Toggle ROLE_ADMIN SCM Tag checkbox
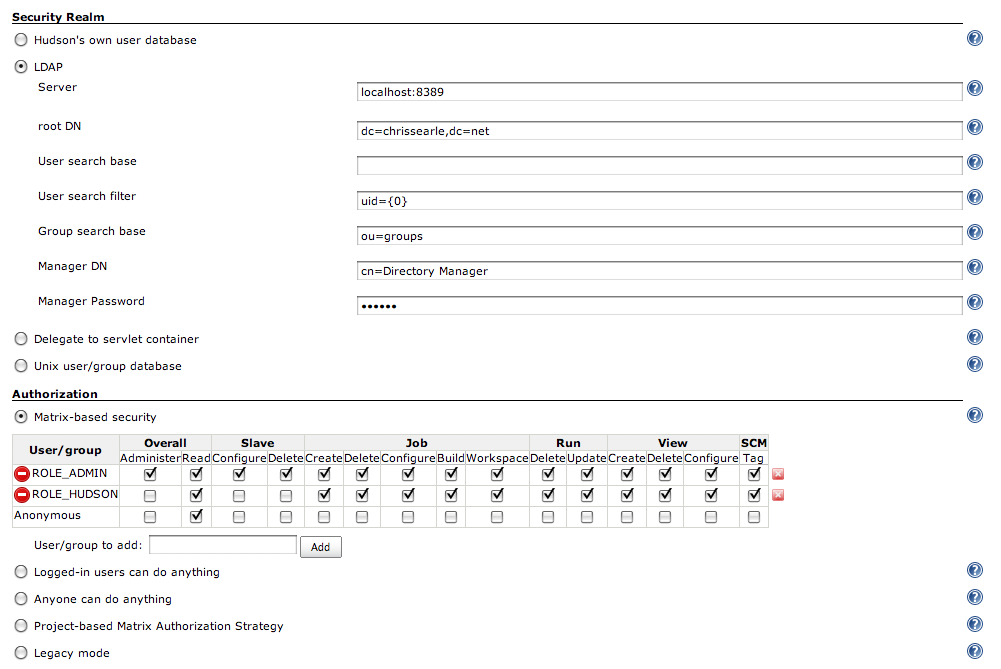 pyautogui.click(x=754, y=474)
